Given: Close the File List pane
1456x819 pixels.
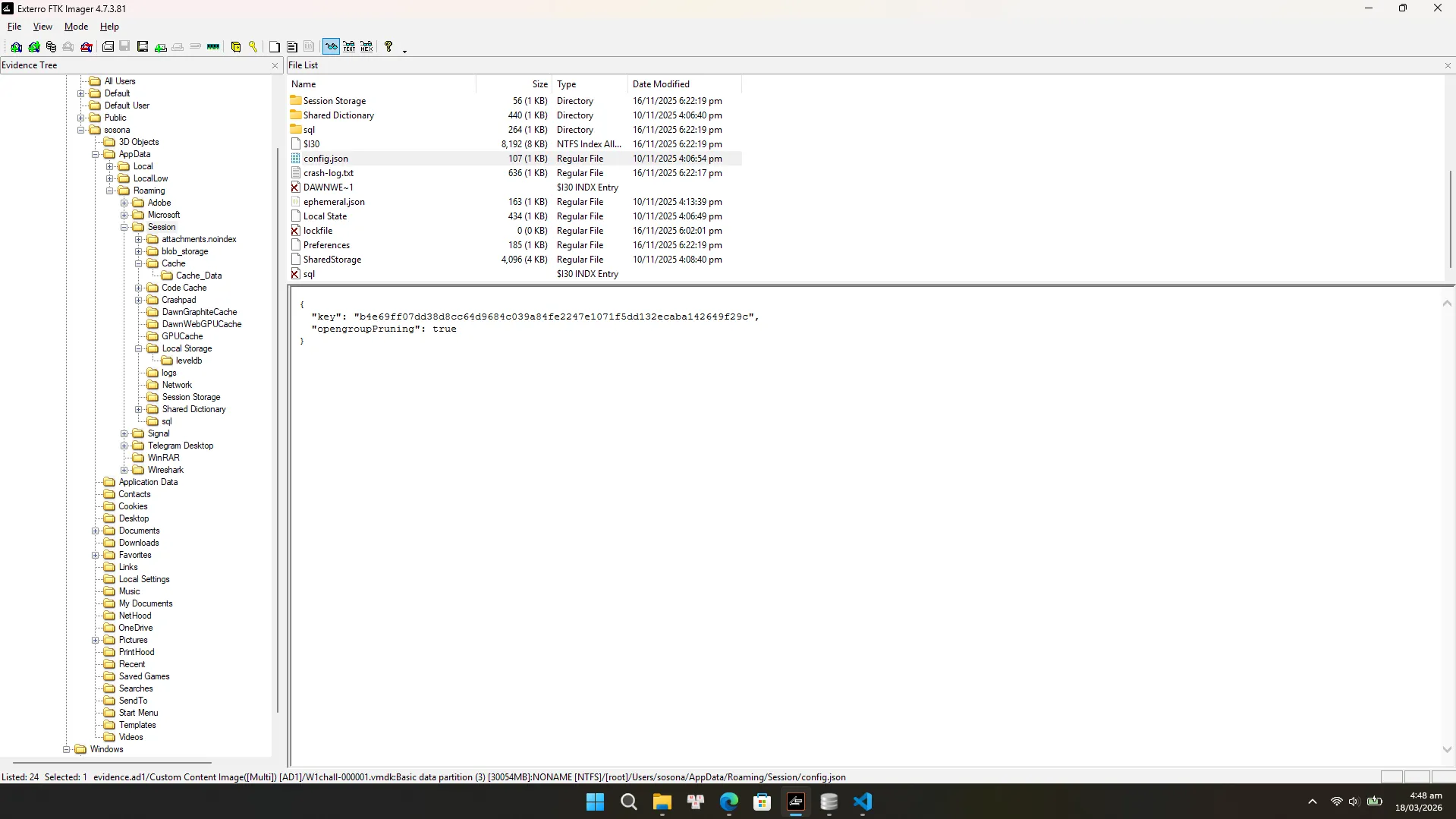Looking at the screenshot, I should point(1448,66).
